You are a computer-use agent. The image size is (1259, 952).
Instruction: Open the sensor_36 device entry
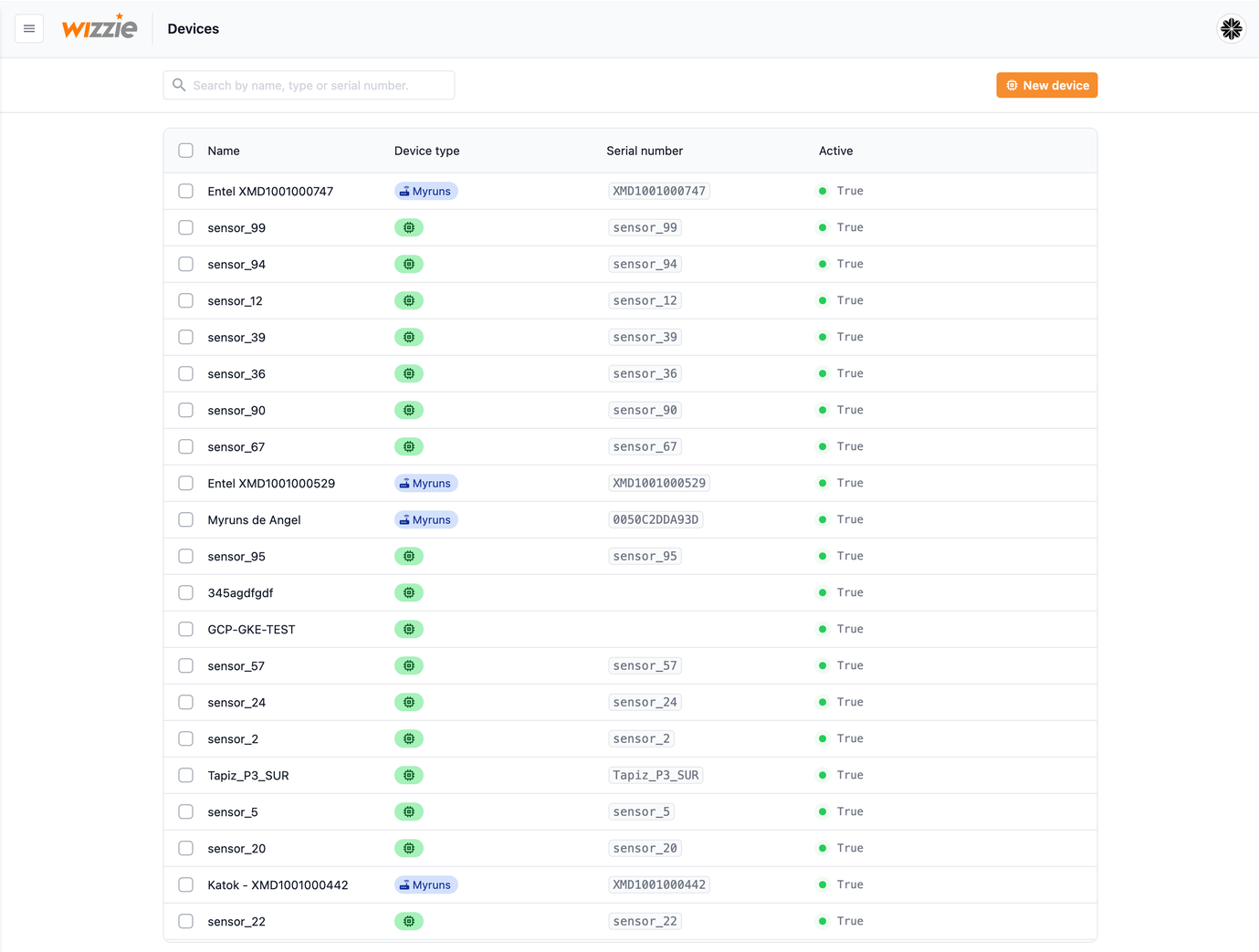pos(236,374)
